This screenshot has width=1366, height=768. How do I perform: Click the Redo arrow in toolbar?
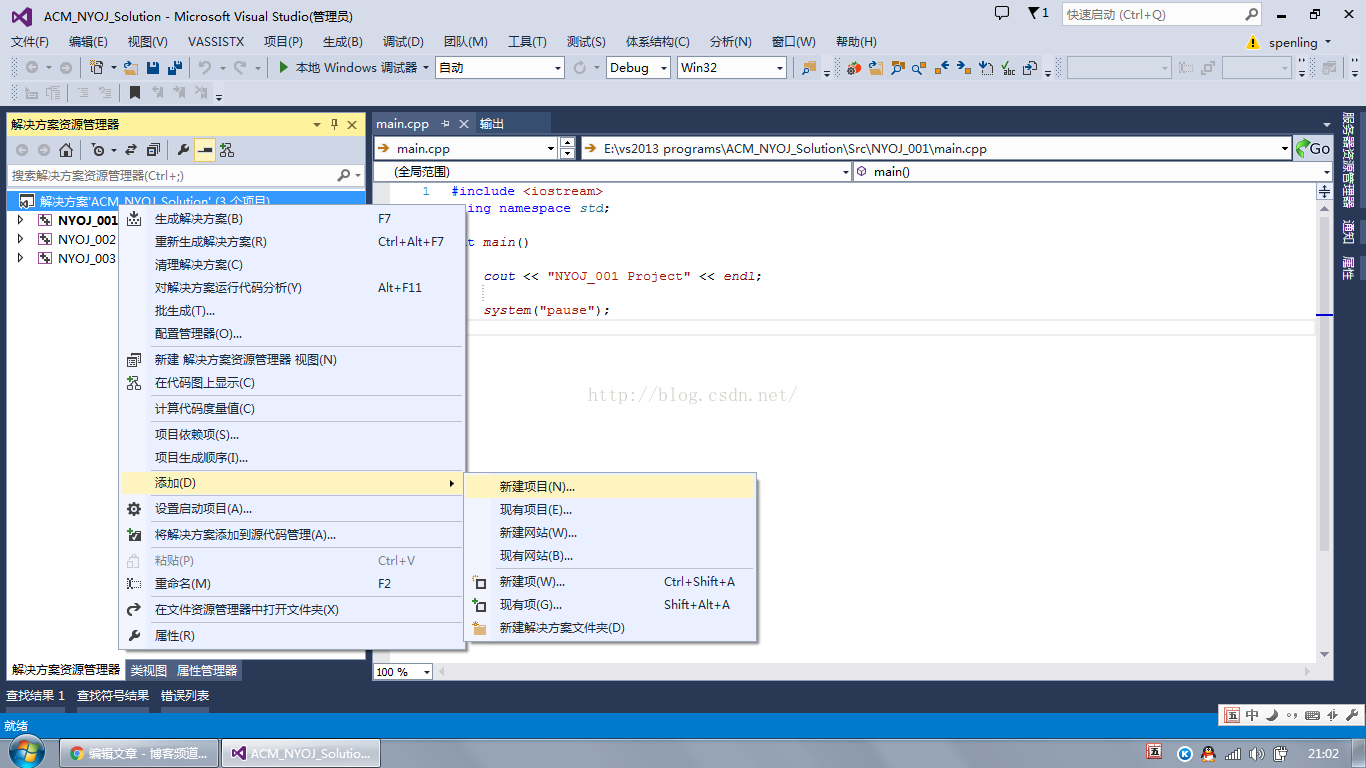240,68
